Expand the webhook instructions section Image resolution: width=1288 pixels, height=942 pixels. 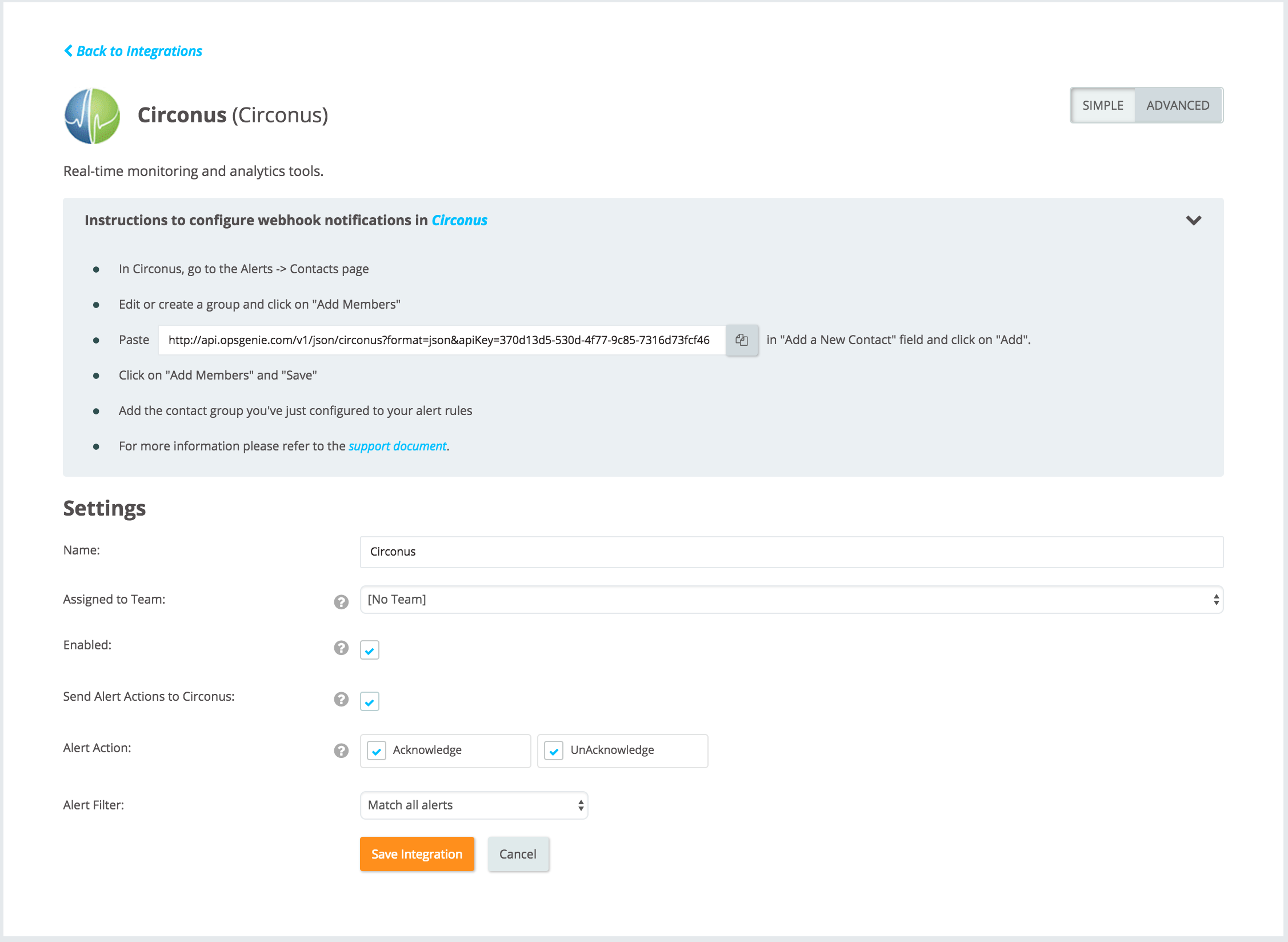tap(1194, 220)
